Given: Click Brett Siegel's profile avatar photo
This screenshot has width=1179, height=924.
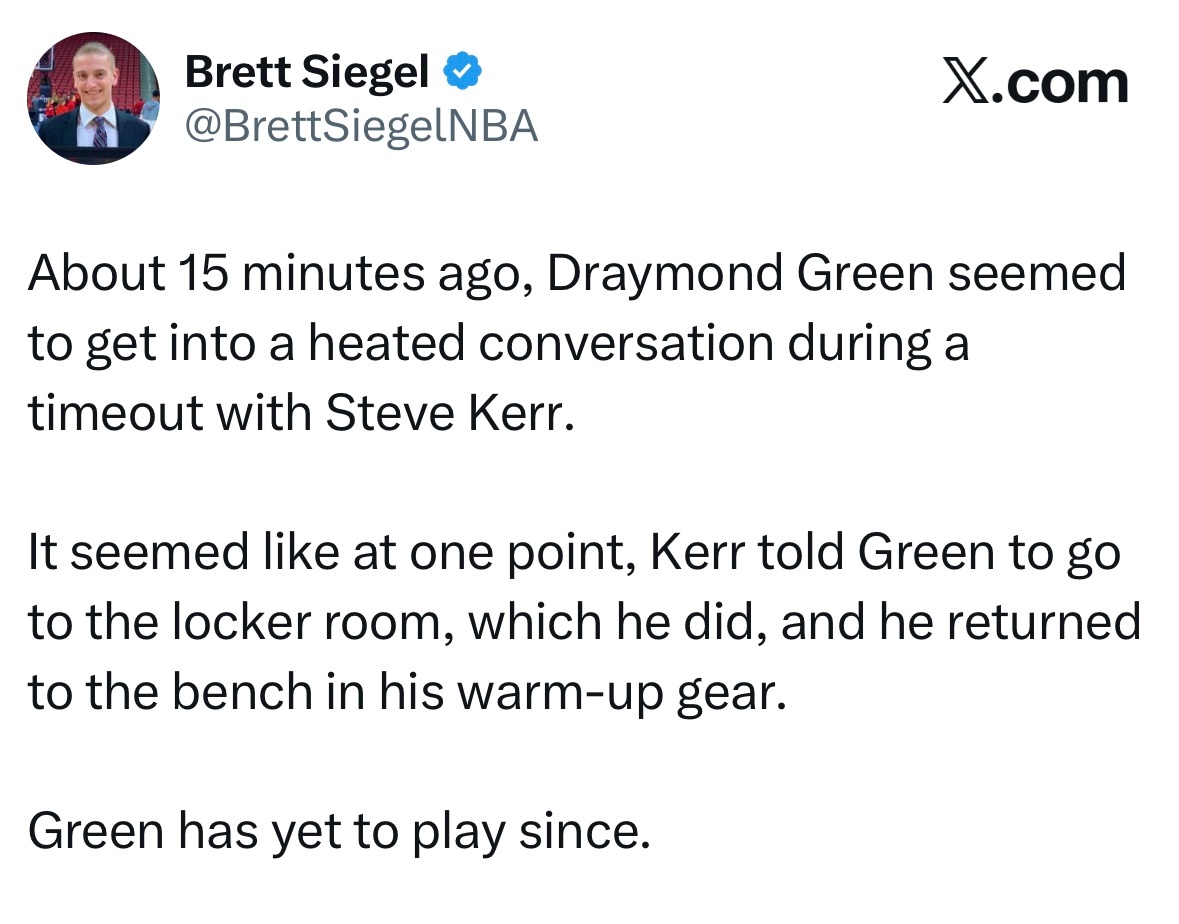Looking at the screenshot, I should coord(93,98).
